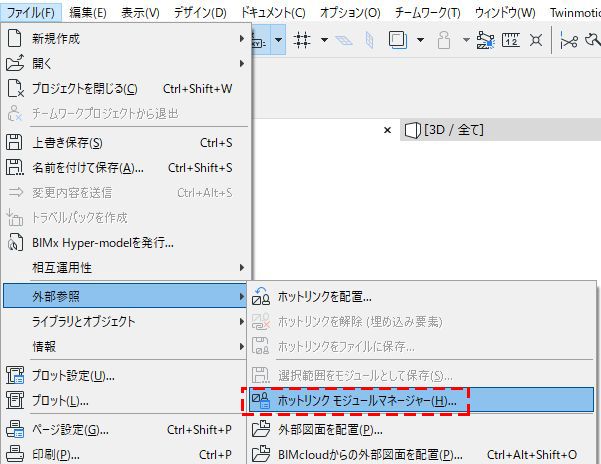The width and height of the screenshot is (601, 464).
Task: Open the 編集(E) menu
Action: point(88,13)
